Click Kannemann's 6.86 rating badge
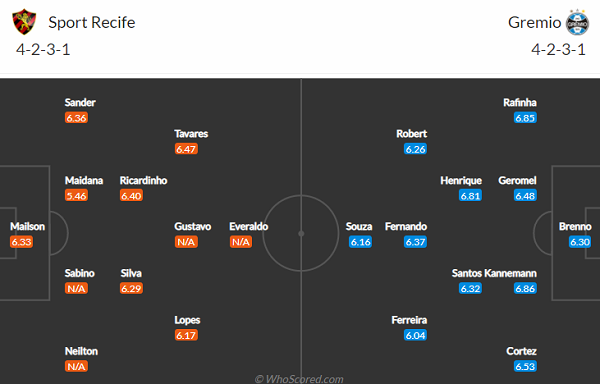The image size is (600, 384). point(525,288)
